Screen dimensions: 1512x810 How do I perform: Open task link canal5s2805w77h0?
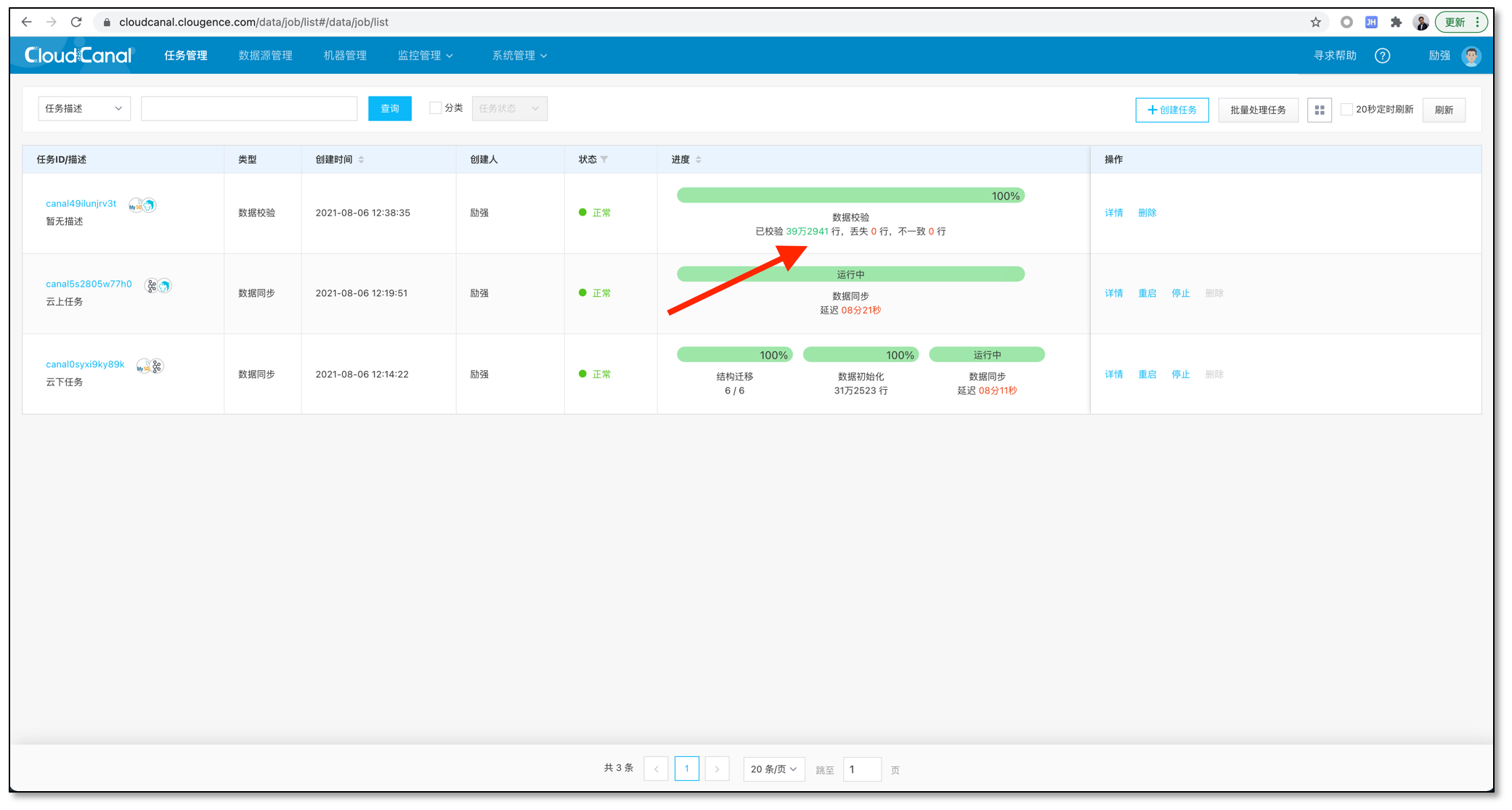[89, 284]
